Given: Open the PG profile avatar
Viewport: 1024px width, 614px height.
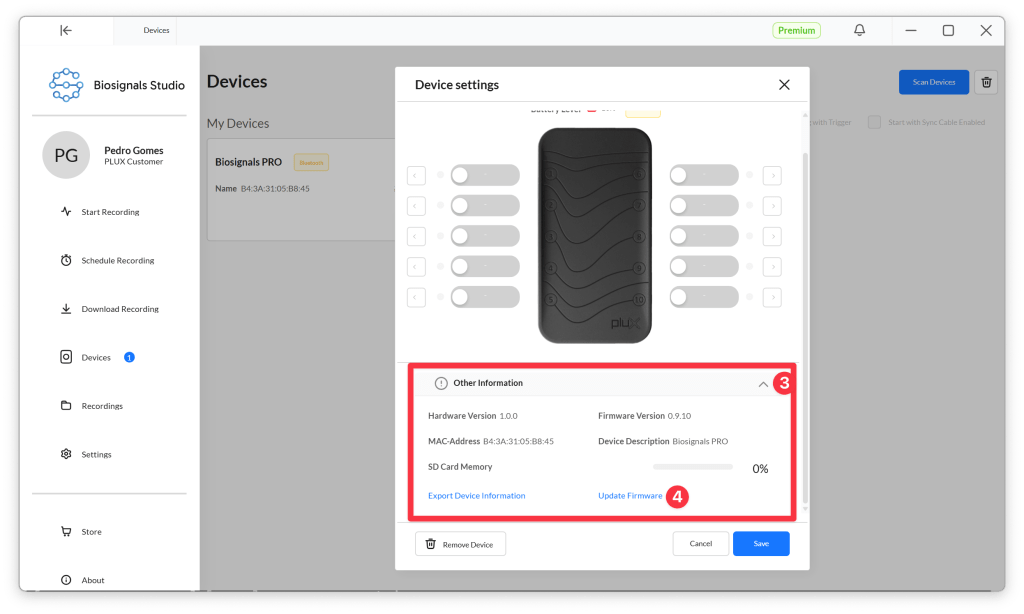Looking at the screenshot, I should pyautogui.click(x=66, y=155).
